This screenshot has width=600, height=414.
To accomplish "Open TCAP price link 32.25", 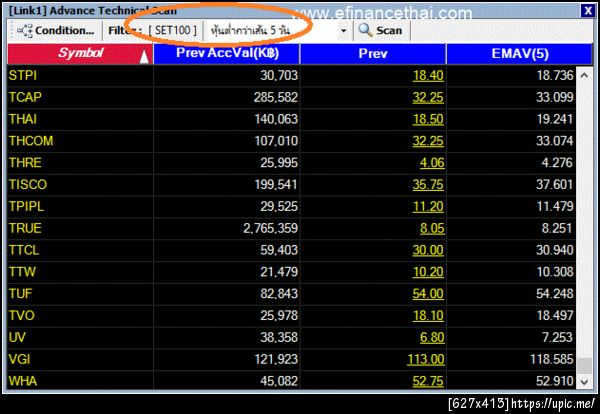I will pos(428,98).
